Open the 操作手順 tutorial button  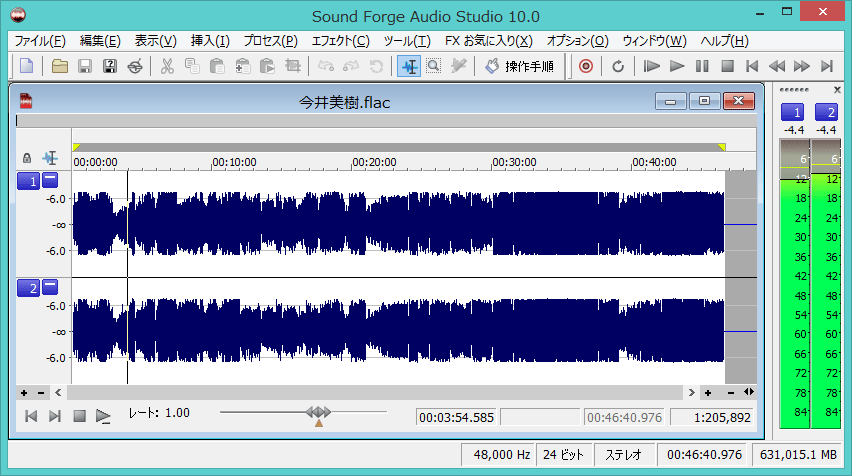click(x=519, y=66)
